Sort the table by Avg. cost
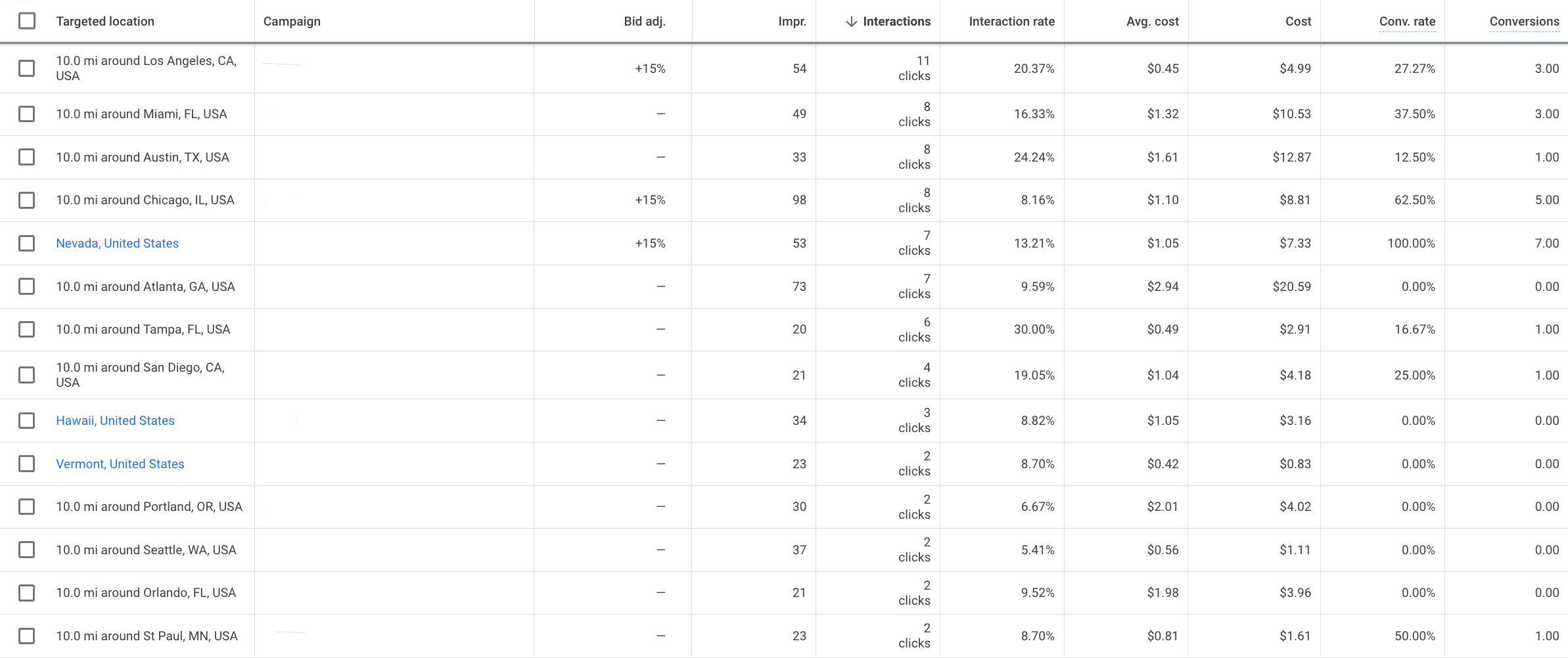 click(x=1151, y=21)
